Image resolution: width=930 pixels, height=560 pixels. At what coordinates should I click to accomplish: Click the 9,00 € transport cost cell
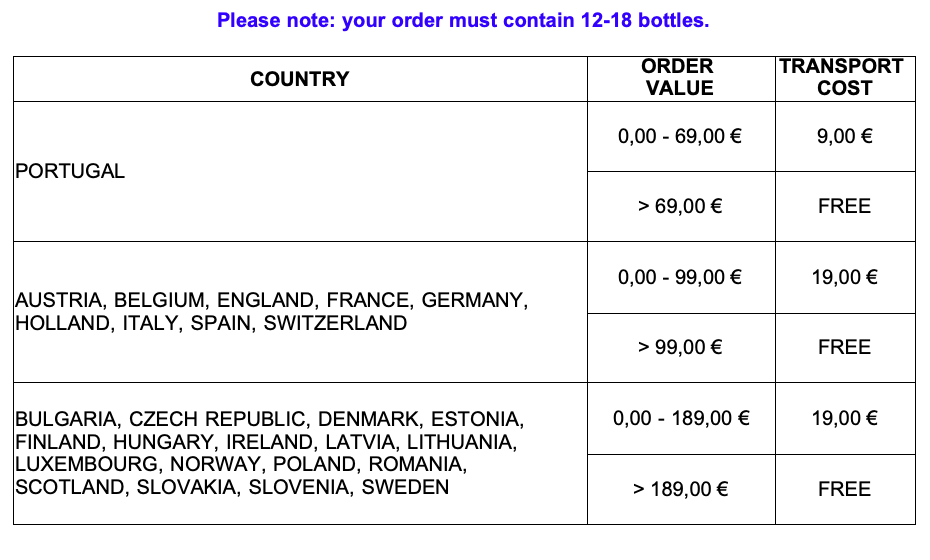coord(845,136)
